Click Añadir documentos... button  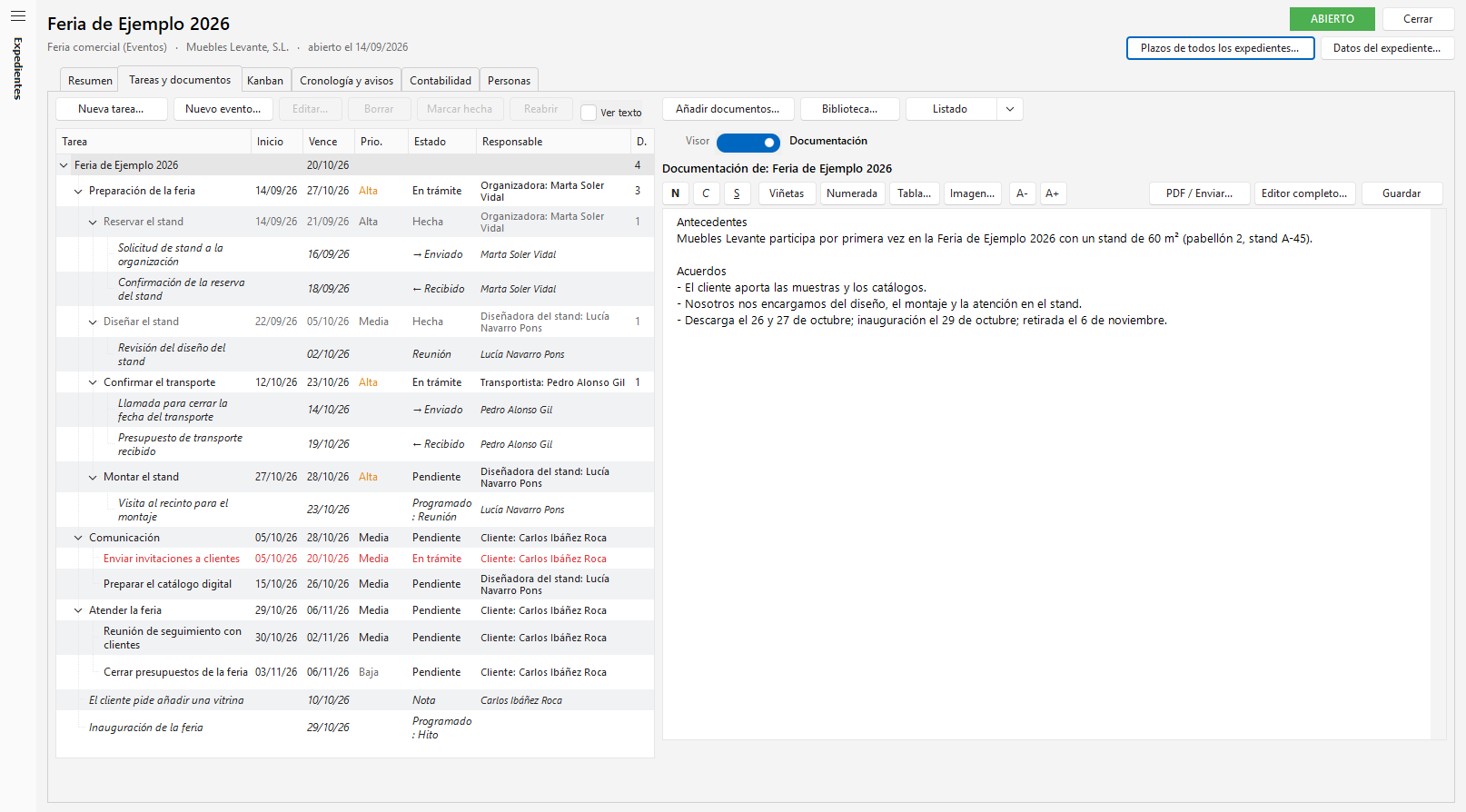(x=728, y=109)
